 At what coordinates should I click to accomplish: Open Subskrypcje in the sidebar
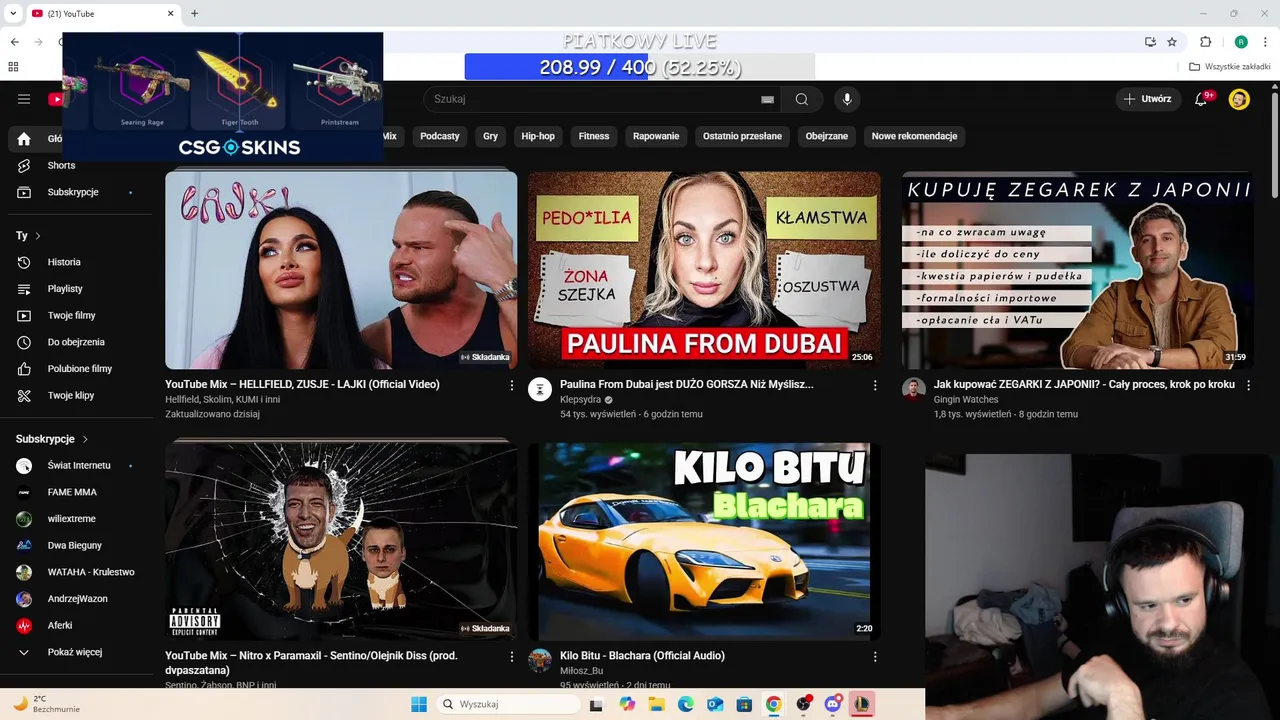pos(75,192)
